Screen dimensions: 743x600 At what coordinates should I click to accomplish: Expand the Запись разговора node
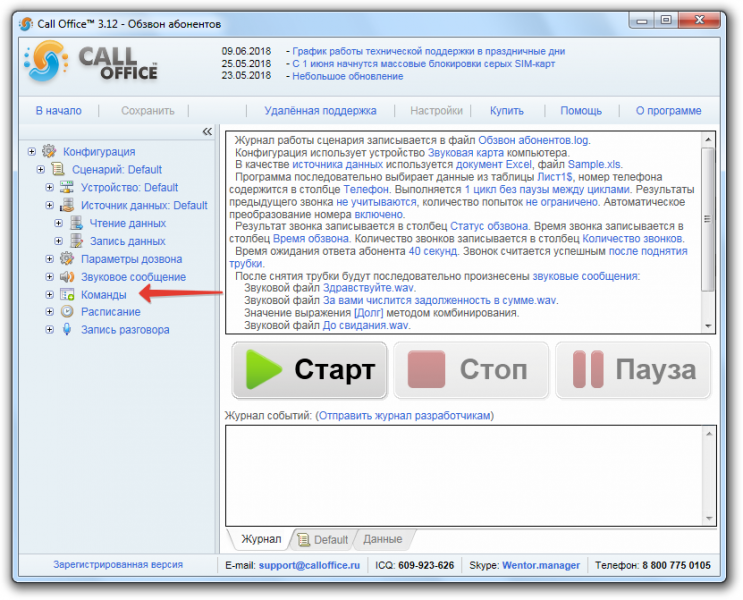49,329
